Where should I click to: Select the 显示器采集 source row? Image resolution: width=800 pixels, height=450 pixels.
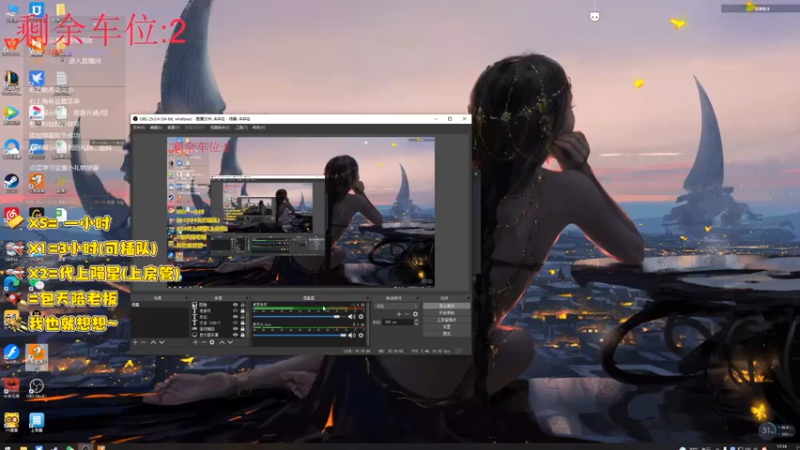coord(218,335)
